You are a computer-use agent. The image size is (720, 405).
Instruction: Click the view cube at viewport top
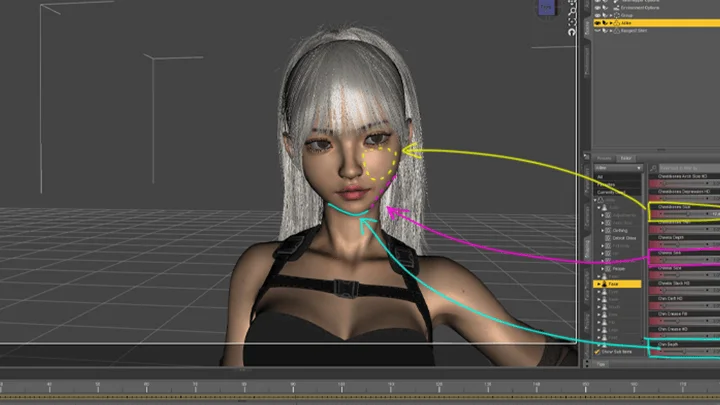[546, 7]
